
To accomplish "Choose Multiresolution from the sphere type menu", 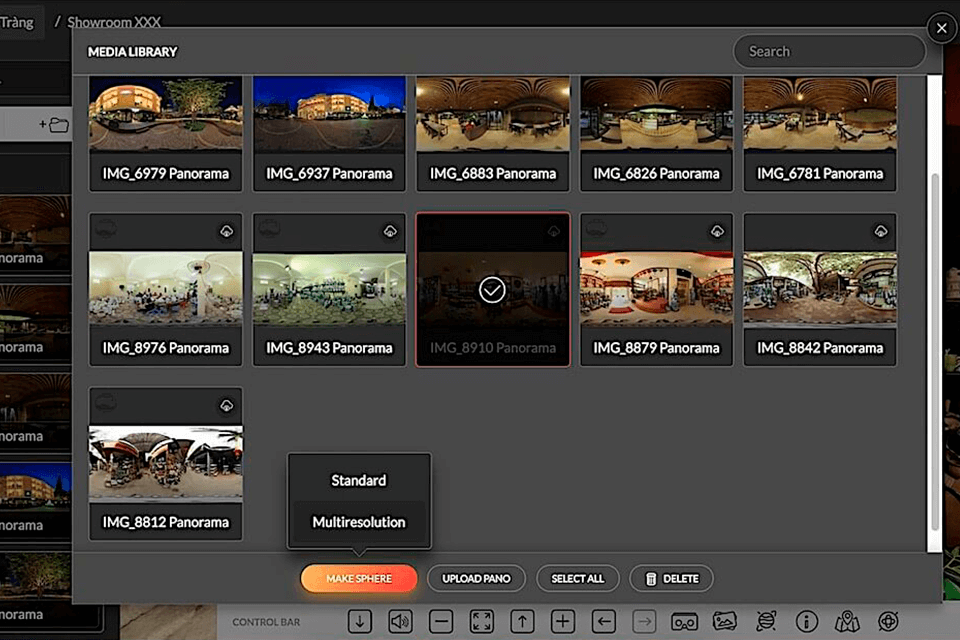I will point(359,522).
